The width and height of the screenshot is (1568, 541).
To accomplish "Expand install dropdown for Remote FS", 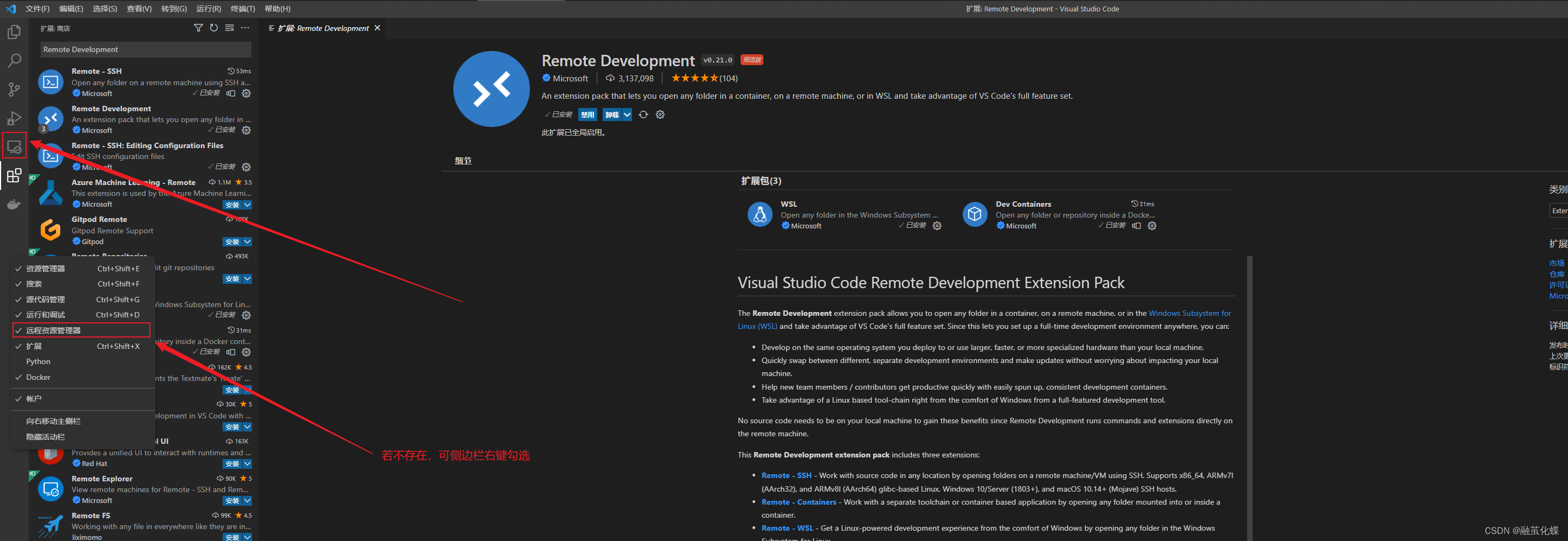I will 247,537.
